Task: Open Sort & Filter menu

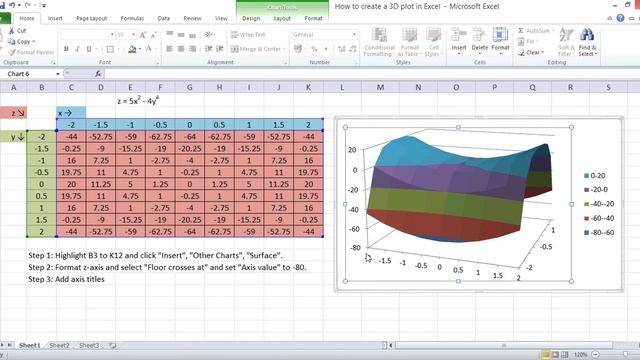Action: tap(566, 42)
